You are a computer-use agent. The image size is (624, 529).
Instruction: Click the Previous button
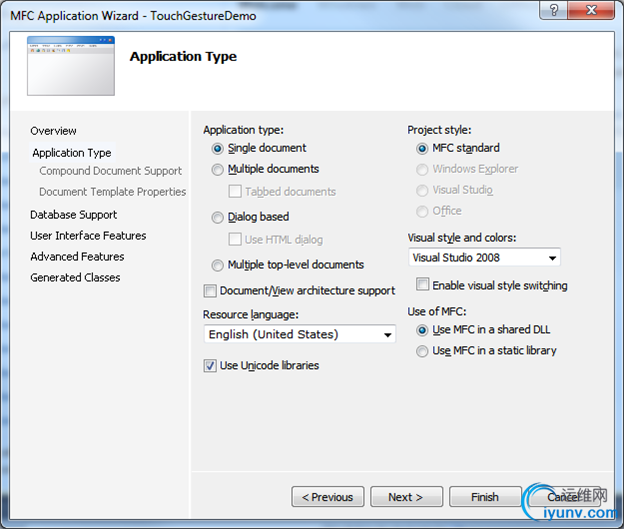(328, 497)
